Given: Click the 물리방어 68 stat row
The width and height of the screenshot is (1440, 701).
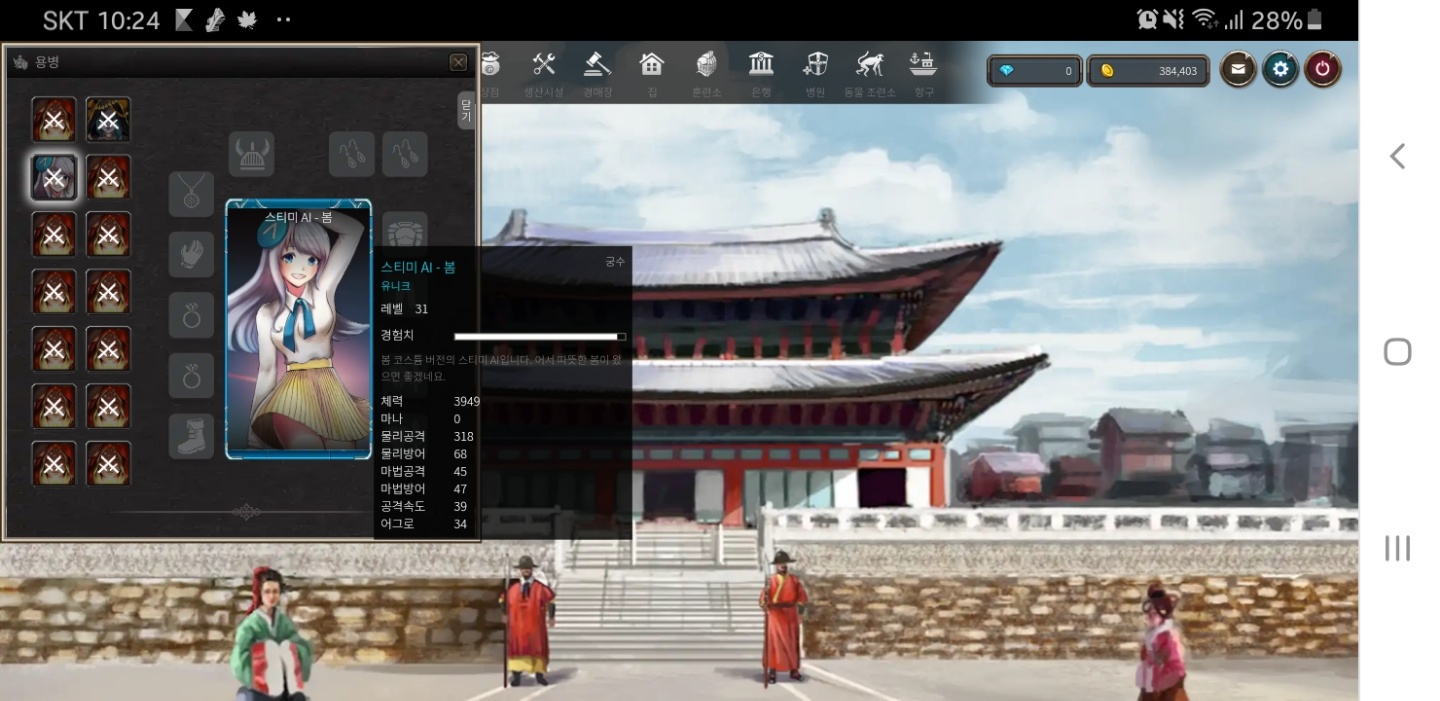Looking at the screenshot, I should [424, 454].
